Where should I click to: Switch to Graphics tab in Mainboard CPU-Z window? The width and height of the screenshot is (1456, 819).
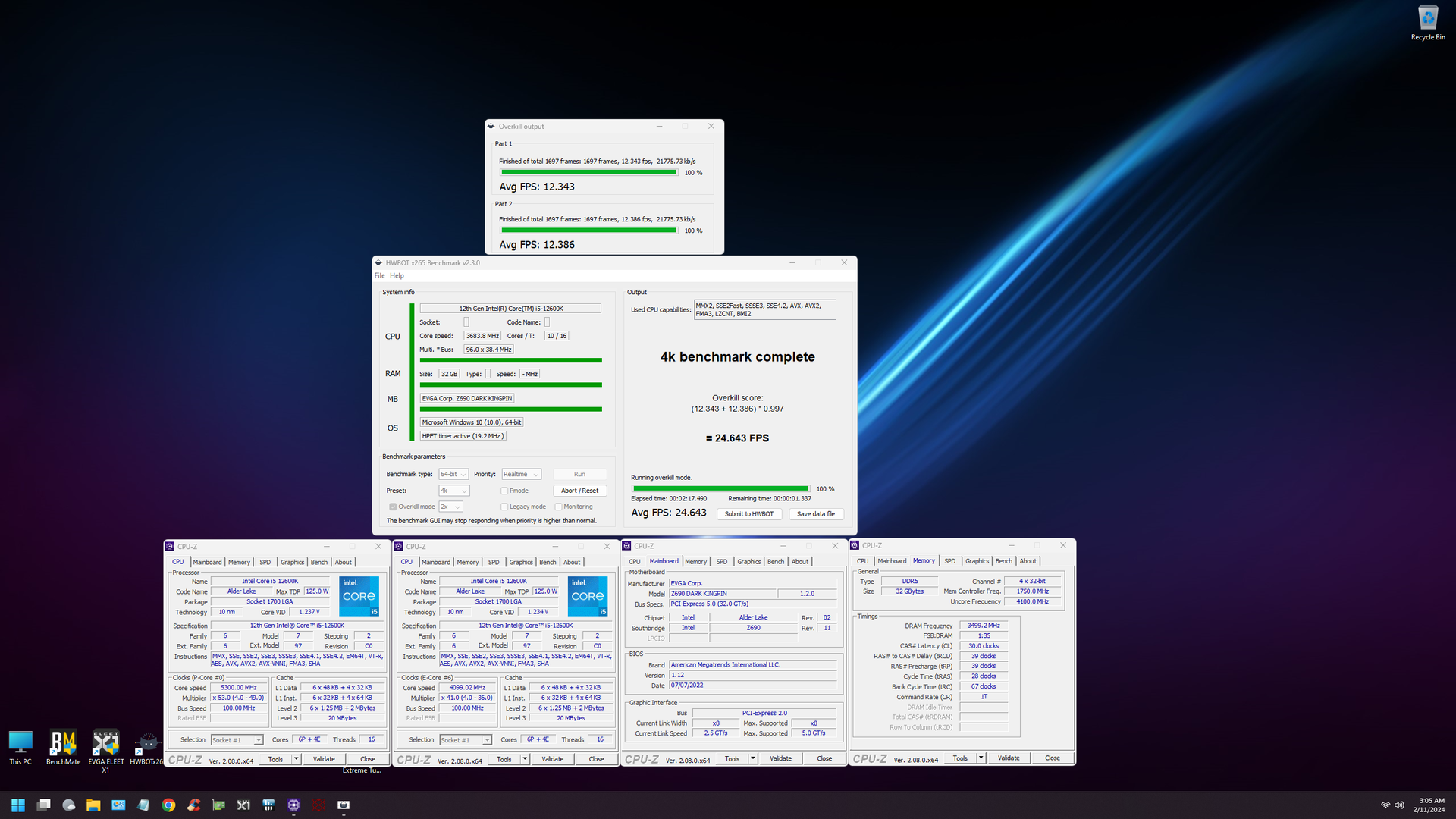pyautogui.click(x=749, y=562)
